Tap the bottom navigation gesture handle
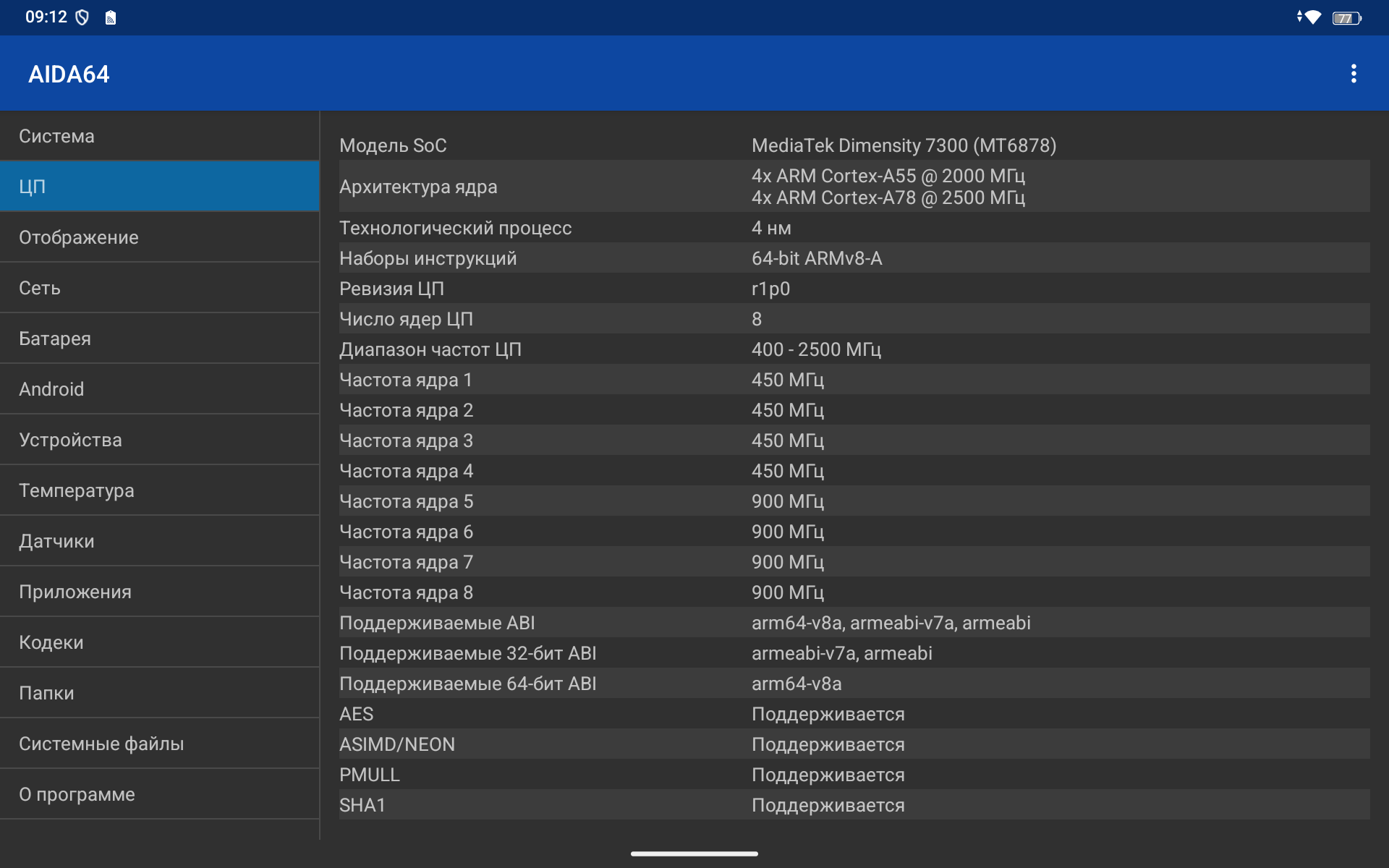1389x868 pixels. point(694,854)
